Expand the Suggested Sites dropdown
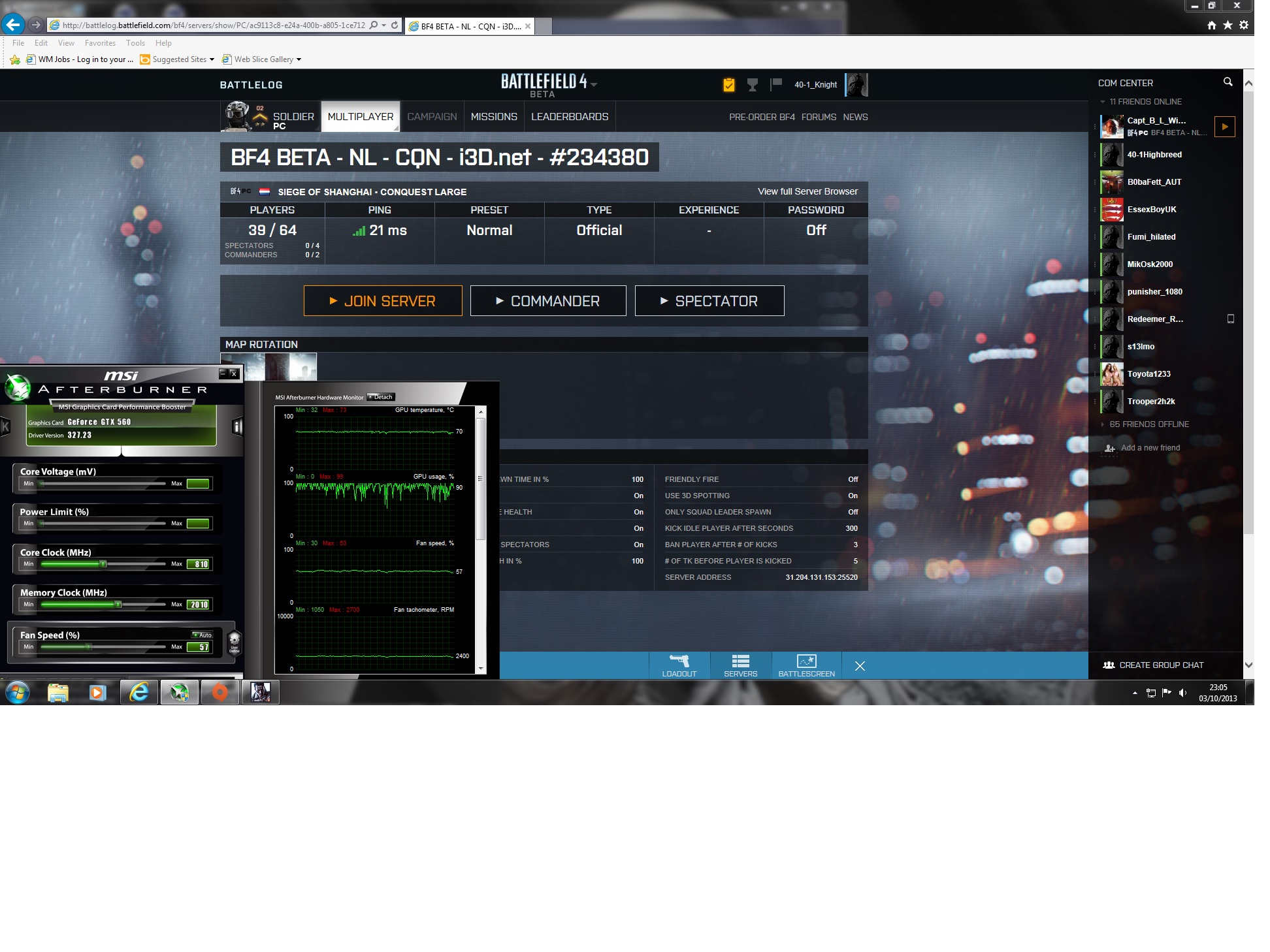 coord(212,59)
